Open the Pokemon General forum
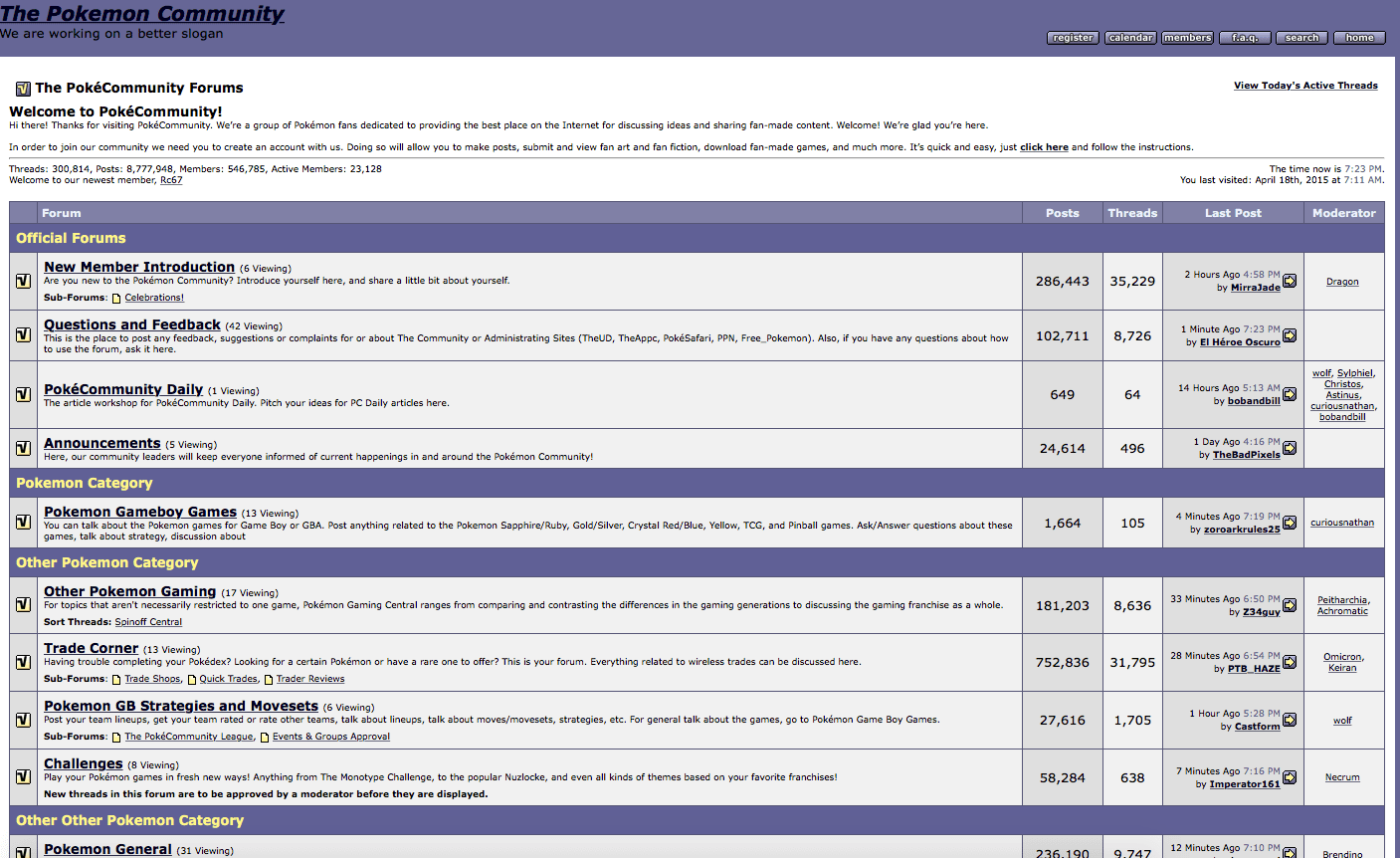The image size is (1400, 858). pyautogui.click(x=108, y=849)
